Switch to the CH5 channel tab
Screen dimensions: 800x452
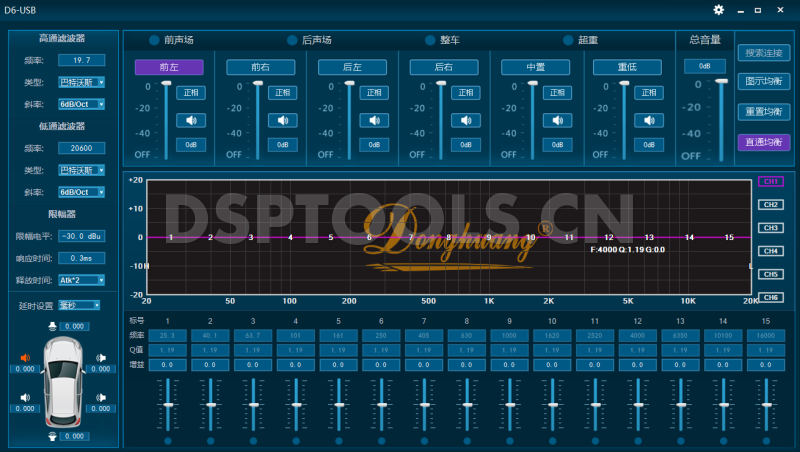coord(770,274)
